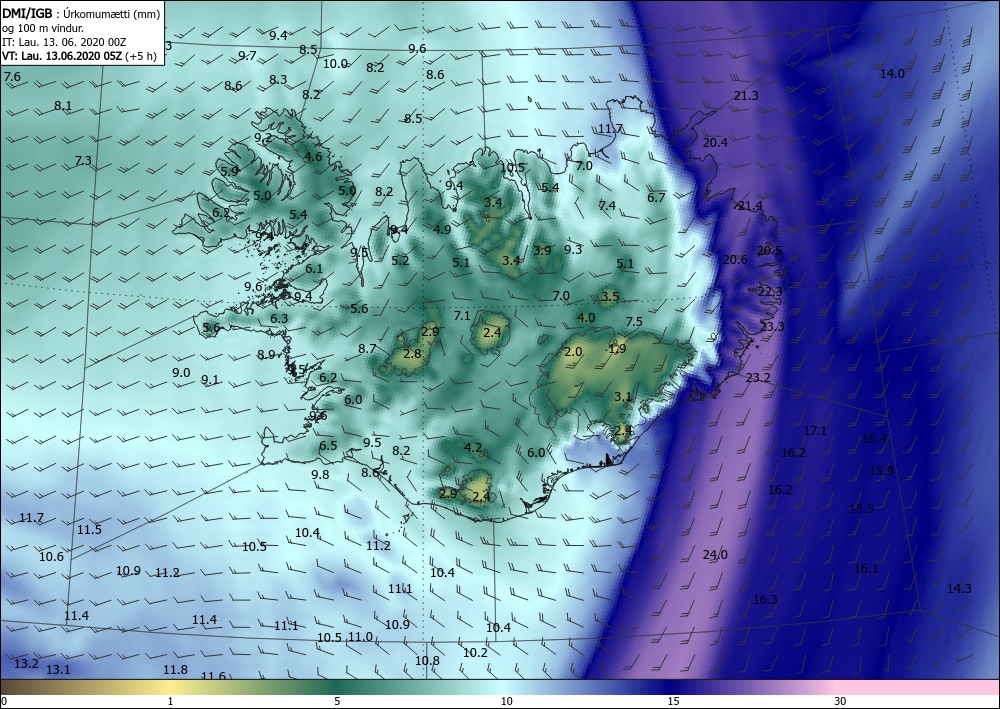1000x709 pixels.
Task: Click the value "2.0" on the glacier
Action: 573,351
